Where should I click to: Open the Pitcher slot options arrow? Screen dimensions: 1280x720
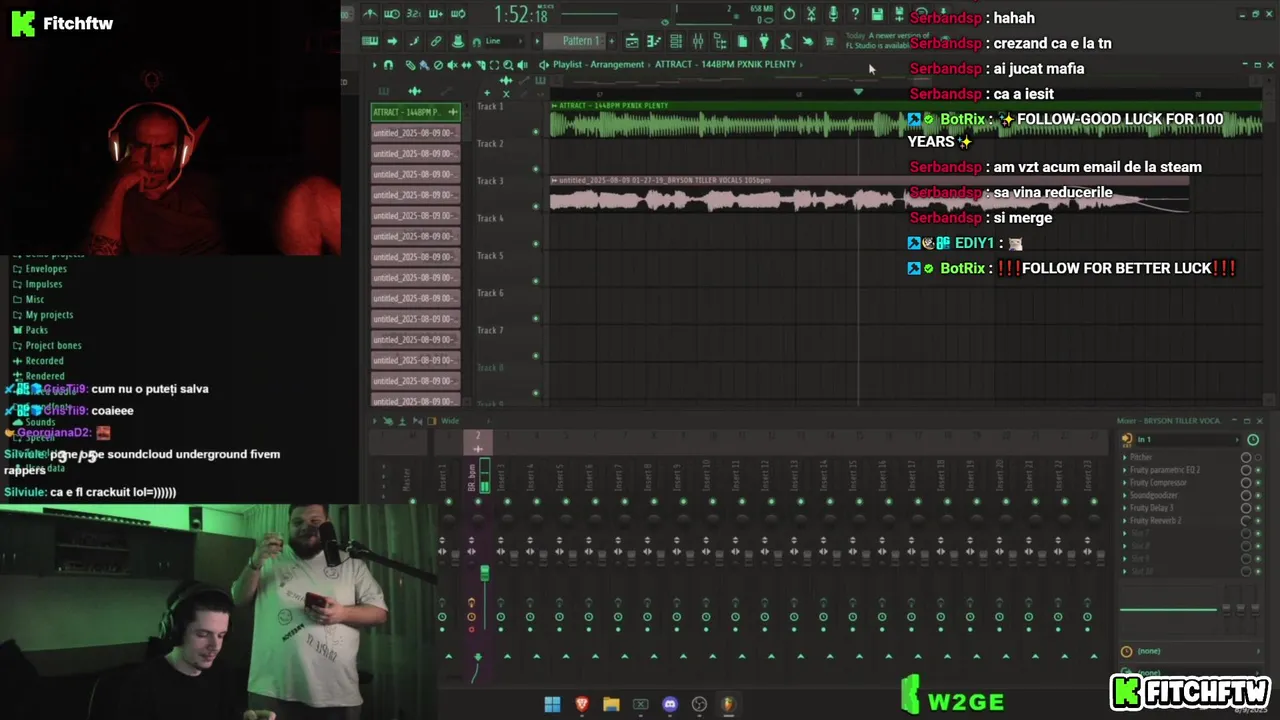(x=1125, y=457)
